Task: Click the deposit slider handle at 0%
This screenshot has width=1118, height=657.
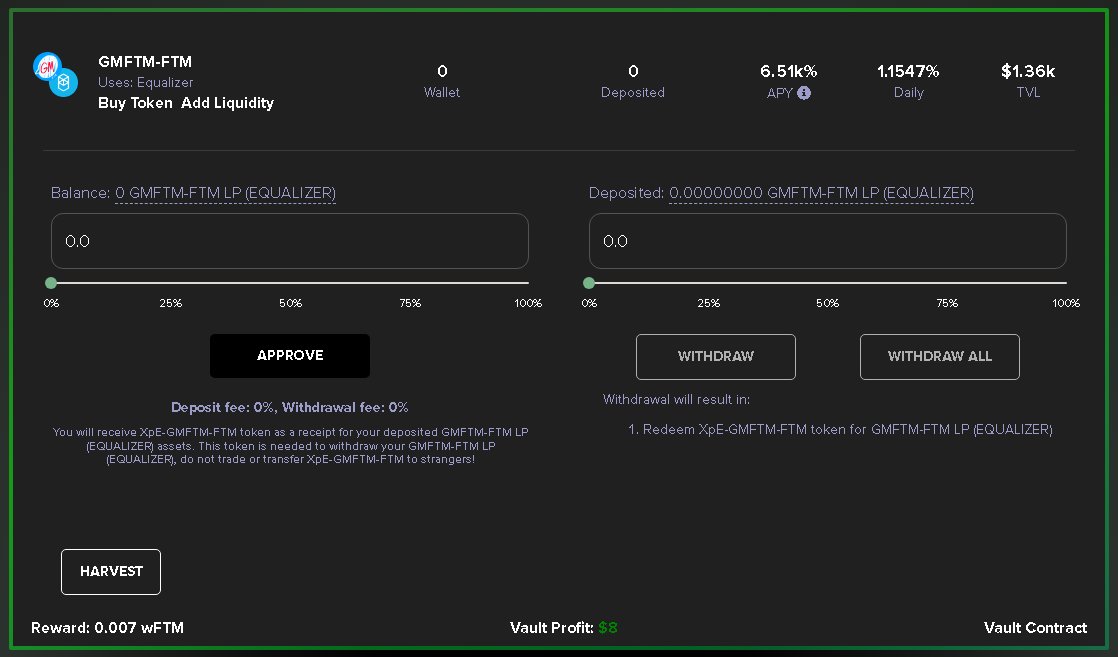Action: click(x=51, y=283)
